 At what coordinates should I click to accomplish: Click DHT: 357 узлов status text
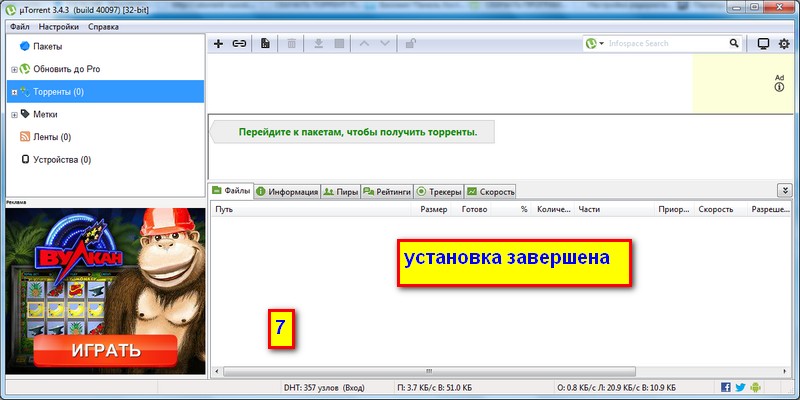click(324, 387)
